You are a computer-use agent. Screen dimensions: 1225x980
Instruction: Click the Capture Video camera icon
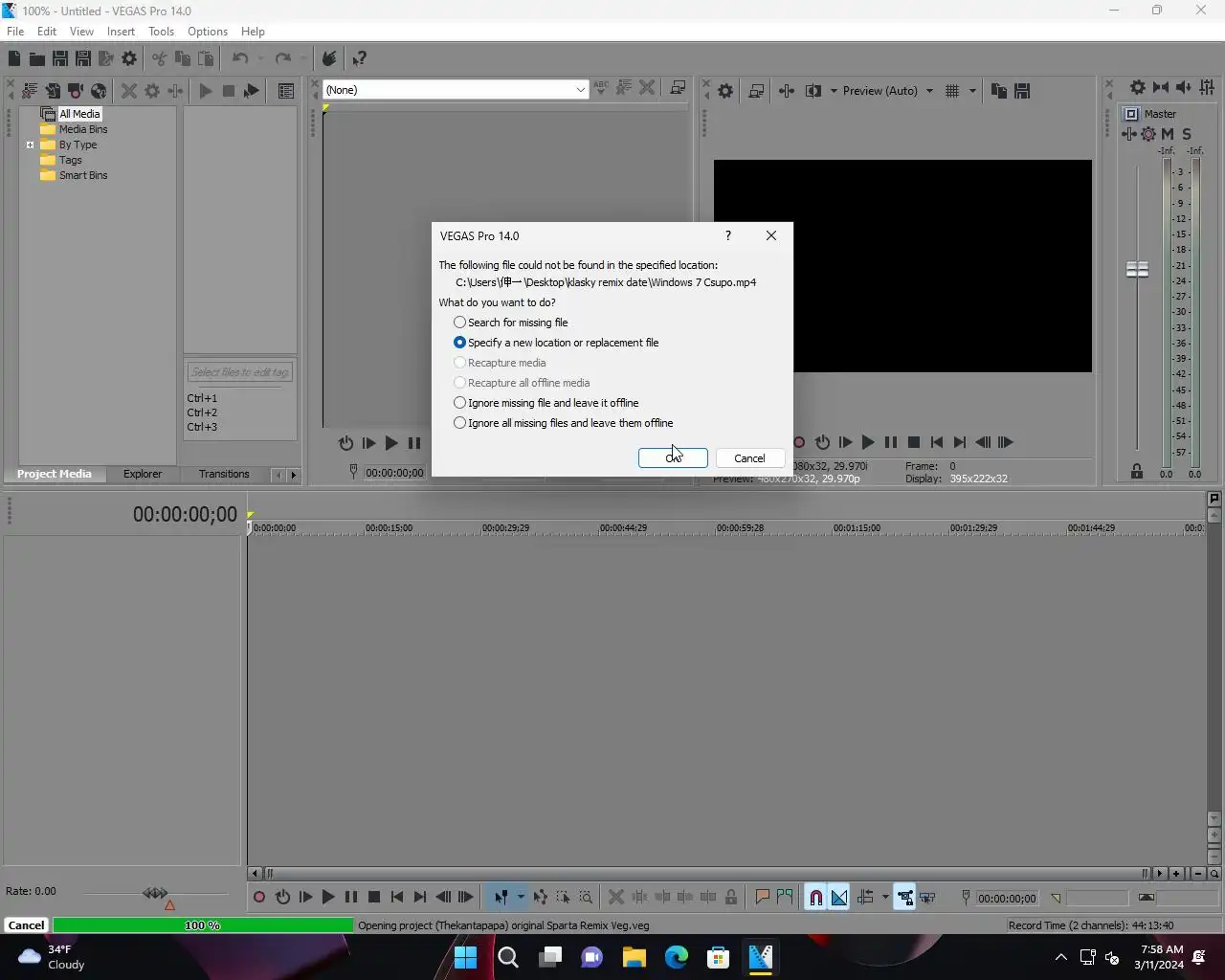click(76, 91)
